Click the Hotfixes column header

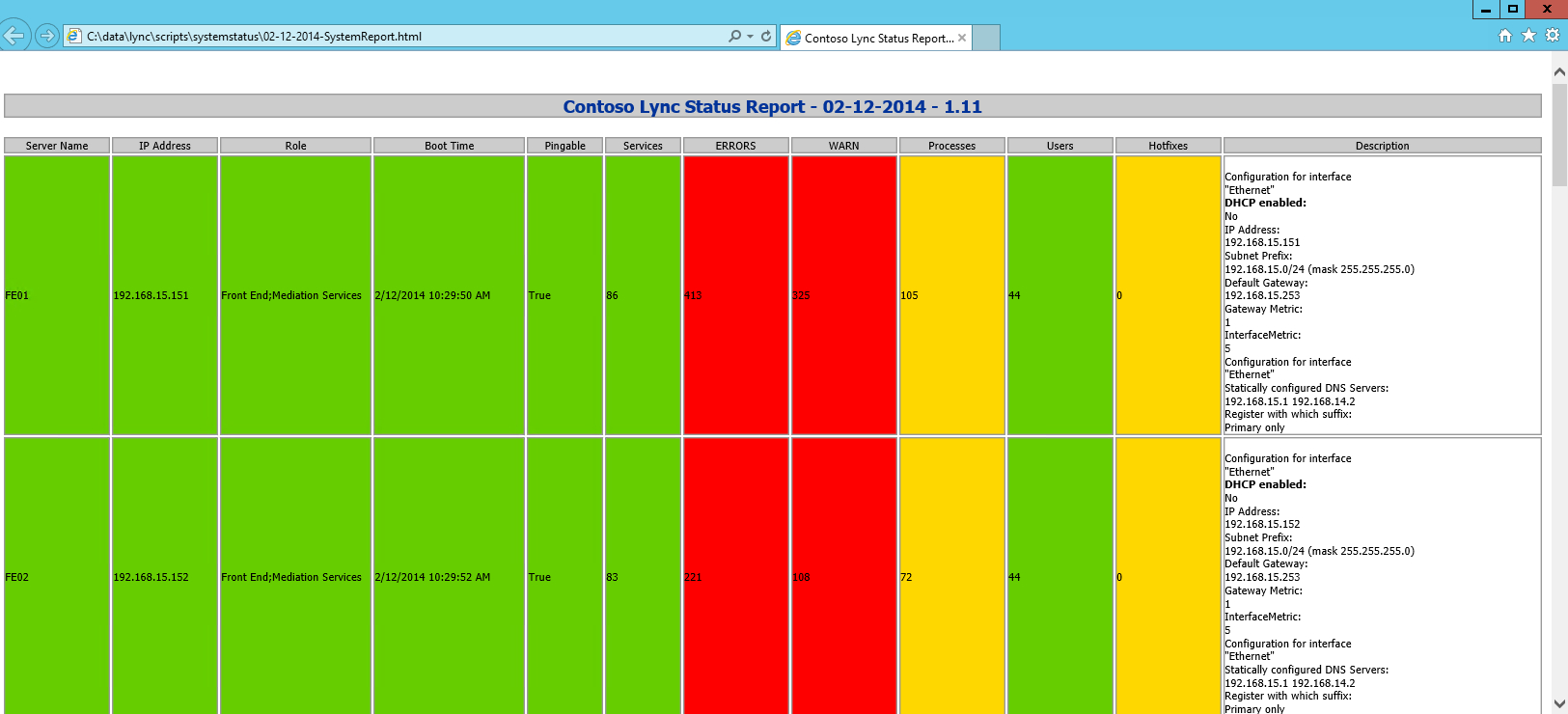tap(1168, 146)
